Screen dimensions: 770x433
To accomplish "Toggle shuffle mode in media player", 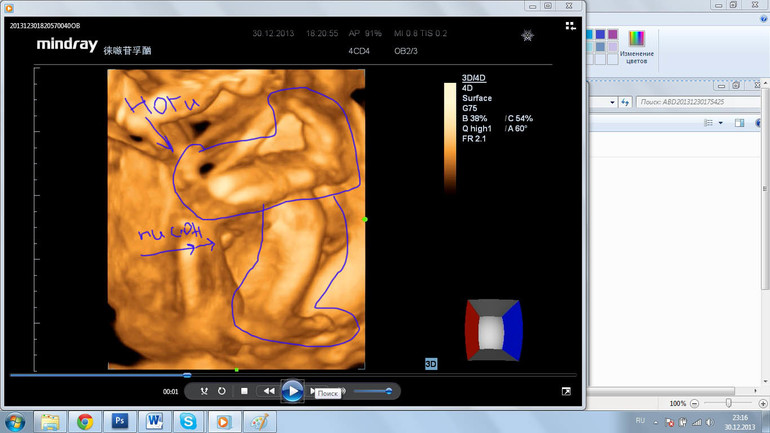I will tap(204, 391).
